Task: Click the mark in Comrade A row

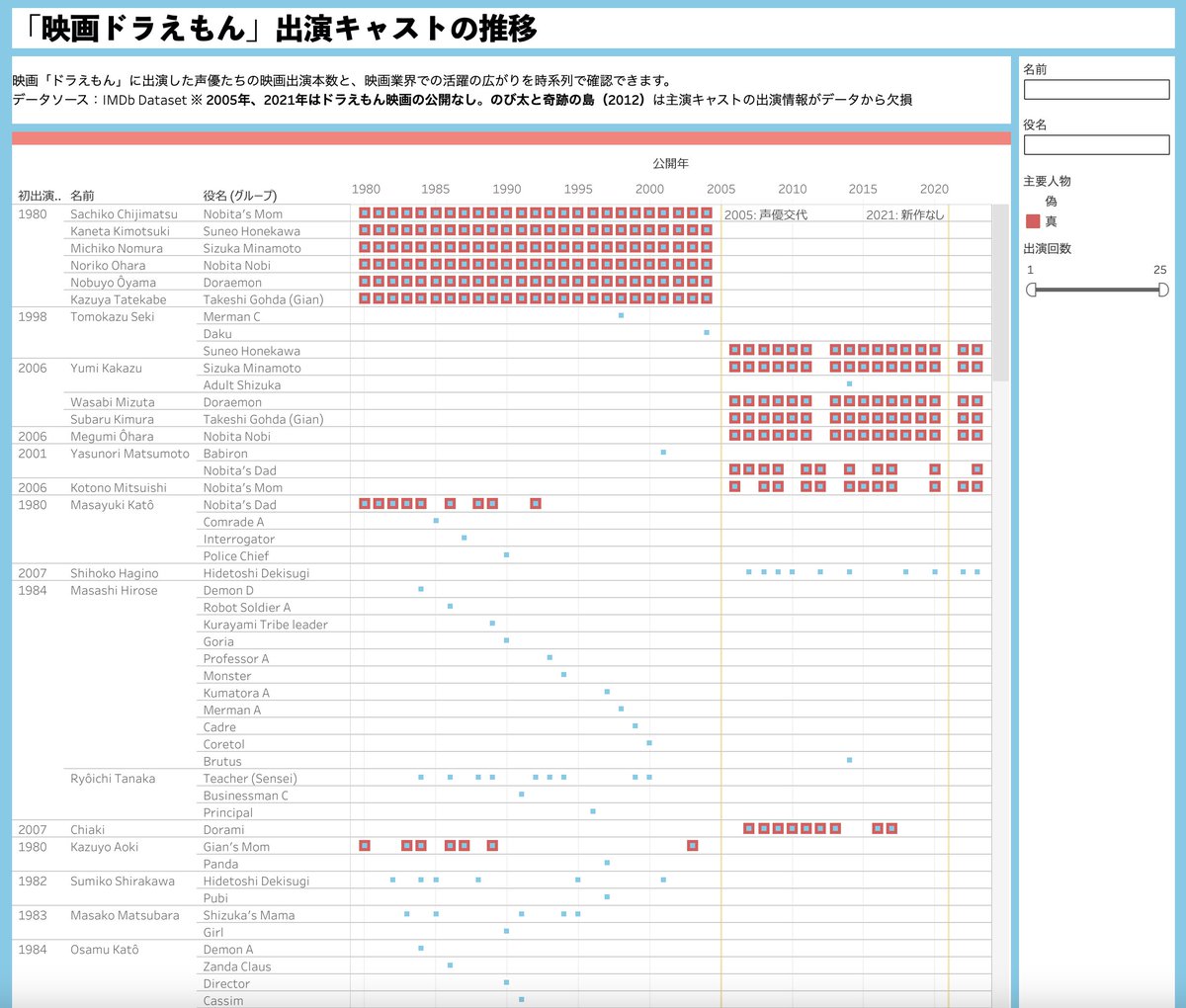Action: point(436,521)
